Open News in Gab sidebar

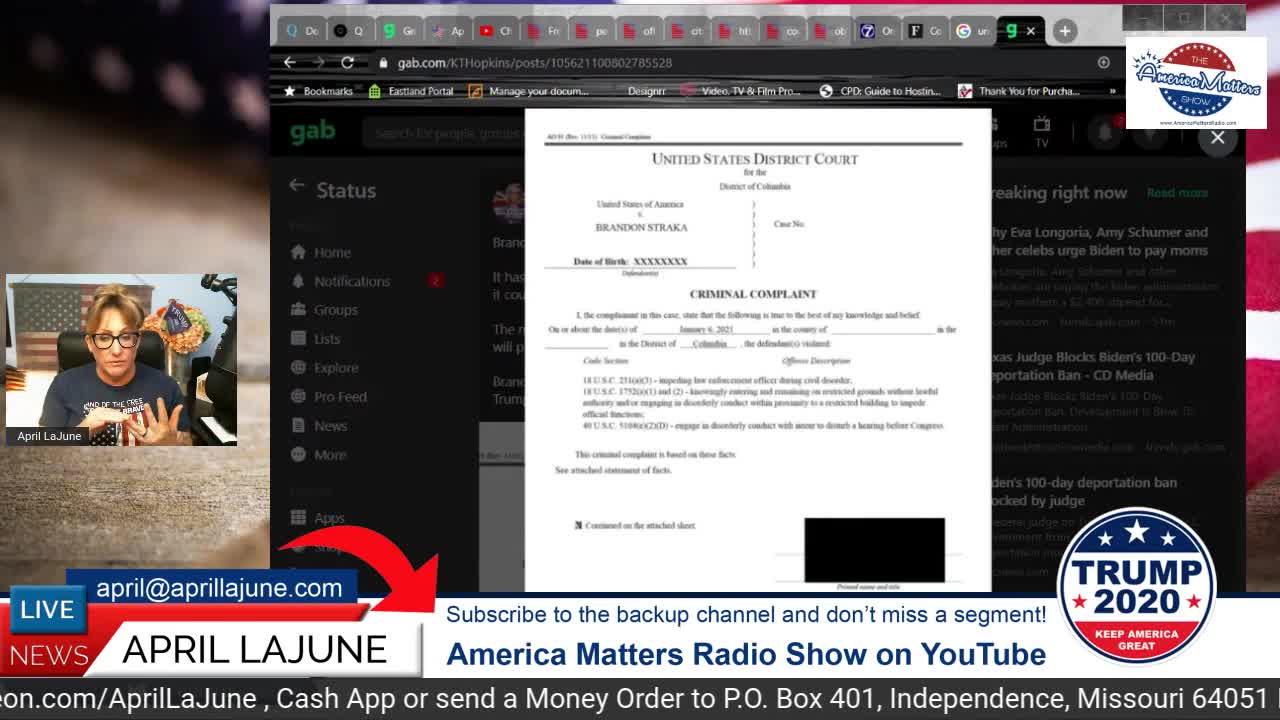tap(319, 426)
